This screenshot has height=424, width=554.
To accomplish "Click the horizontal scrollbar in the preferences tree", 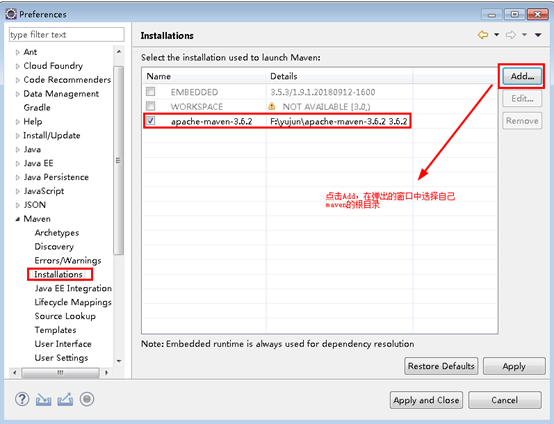I will coord(60,372).
